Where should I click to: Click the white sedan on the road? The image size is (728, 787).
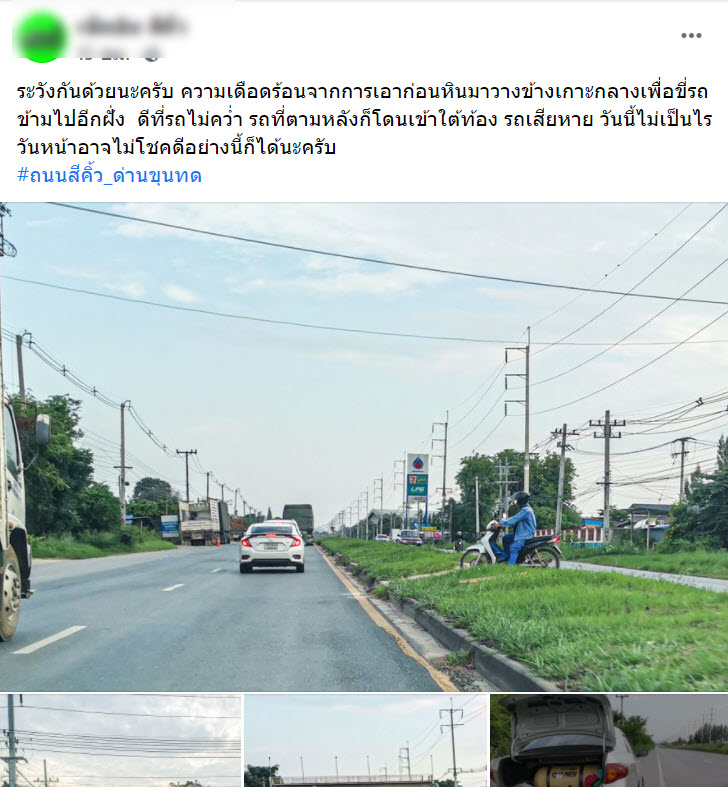click(272, 547)
